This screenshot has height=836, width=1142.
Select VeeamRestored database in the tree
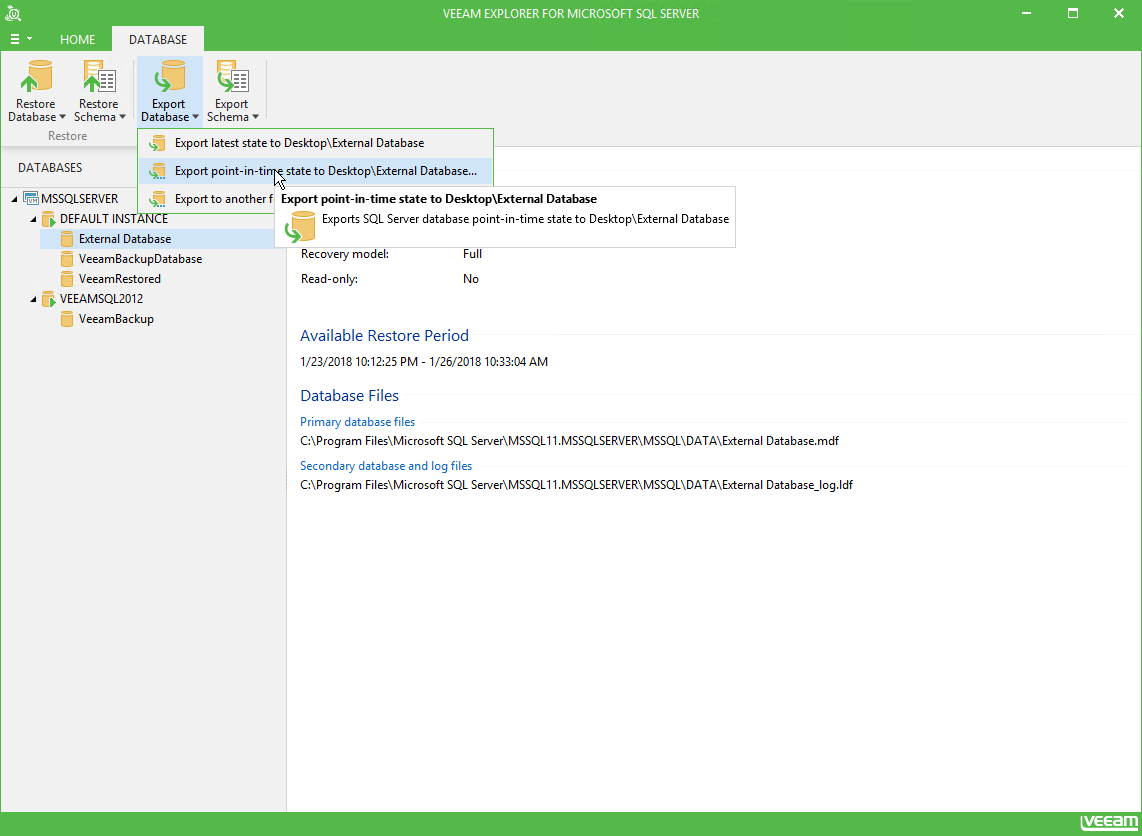click(120, 279)
